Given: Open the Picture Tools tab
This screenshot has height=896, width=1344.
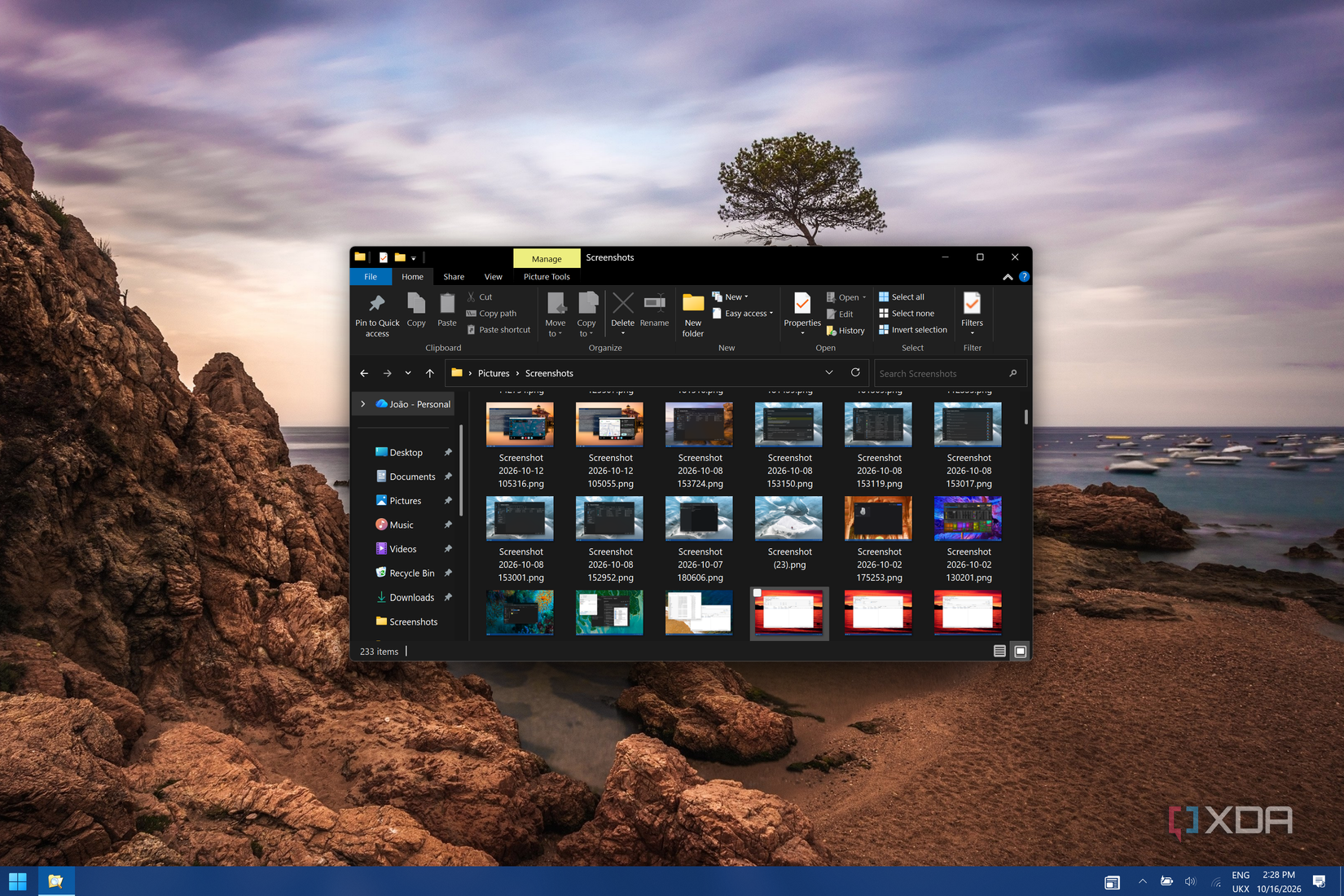Looking at the screenshot, I should pyautogui.click(x=547, y=277).
